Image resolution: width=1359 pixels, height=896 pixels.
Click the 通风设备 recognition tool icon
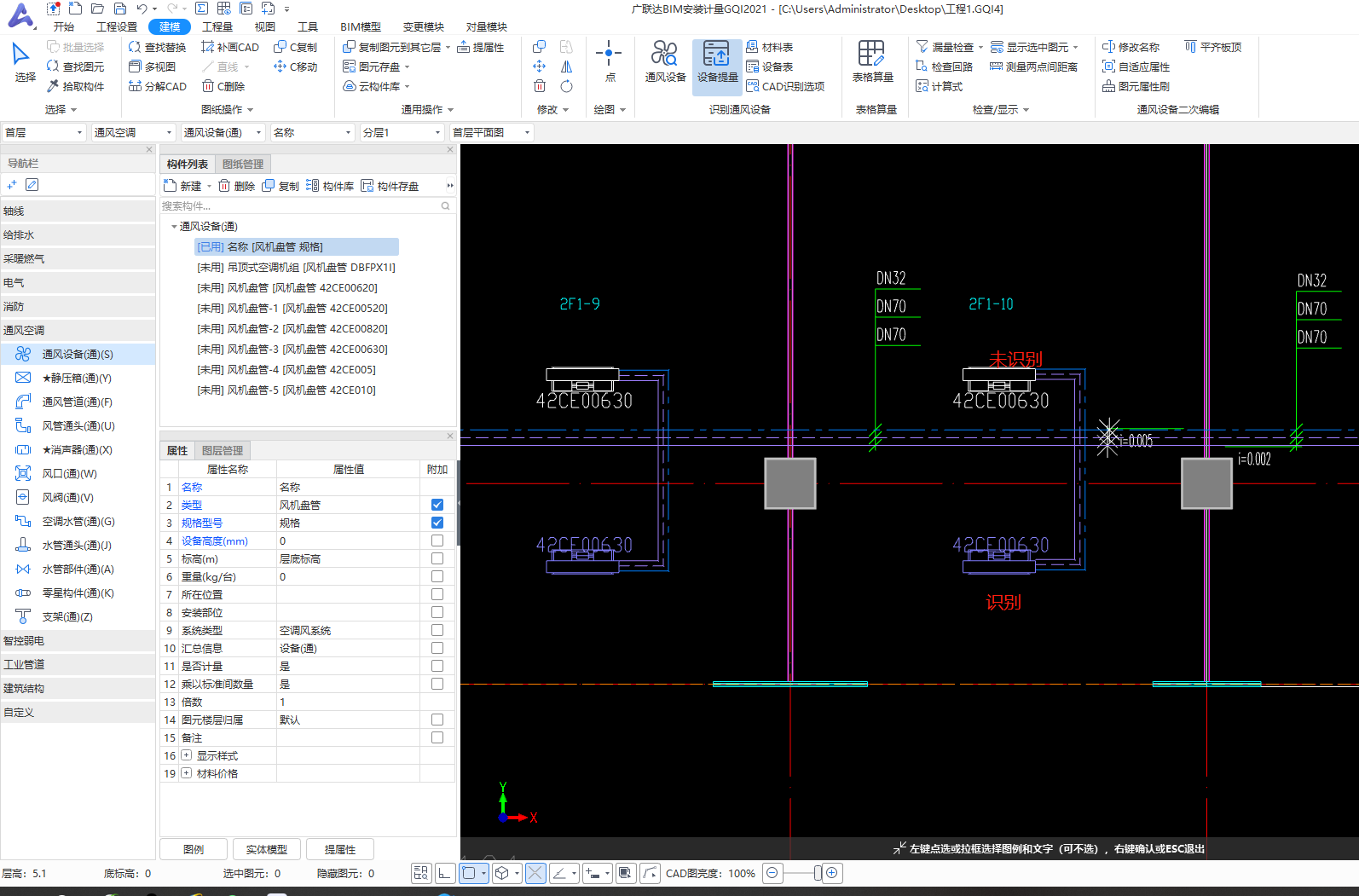coord(665,61)
